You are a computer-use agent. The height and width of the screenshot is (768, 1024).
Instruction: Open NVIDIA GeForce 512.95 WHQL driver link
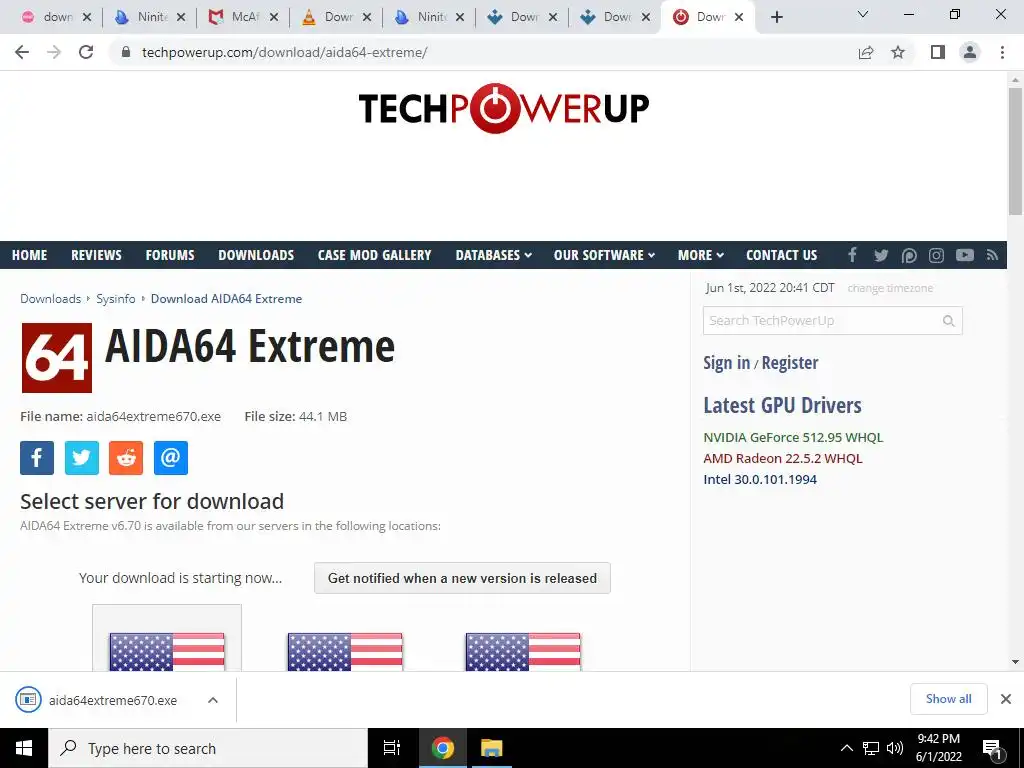(x=793, y=438)
